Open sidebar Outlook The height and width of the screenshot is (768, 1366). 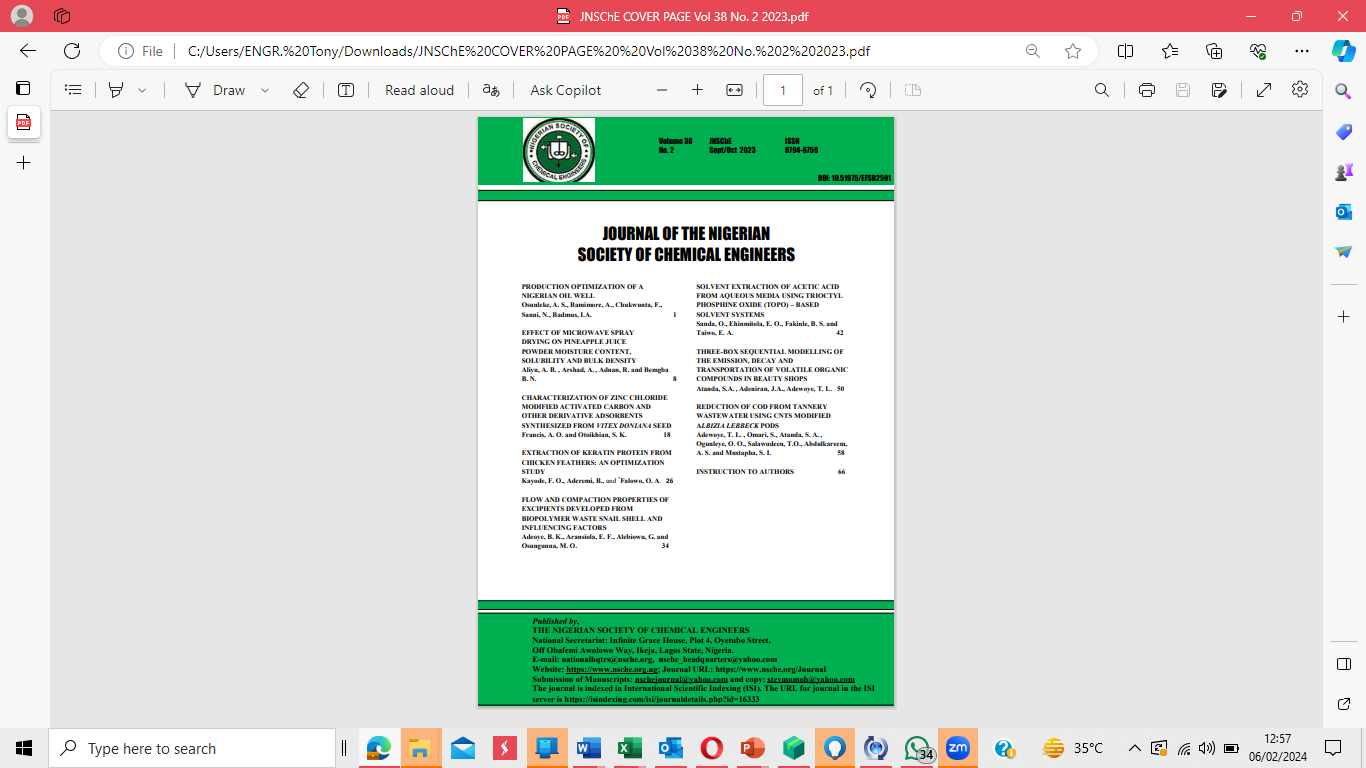coord(1343,212)
